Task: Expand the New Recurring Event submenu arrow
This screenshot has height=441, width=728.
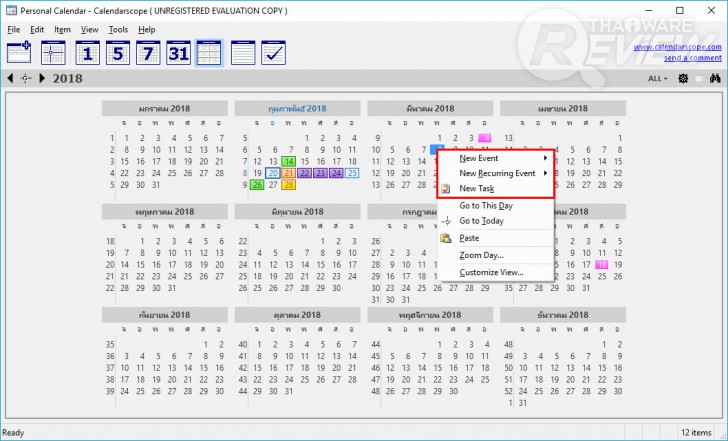Action: (x=546, y=173)
